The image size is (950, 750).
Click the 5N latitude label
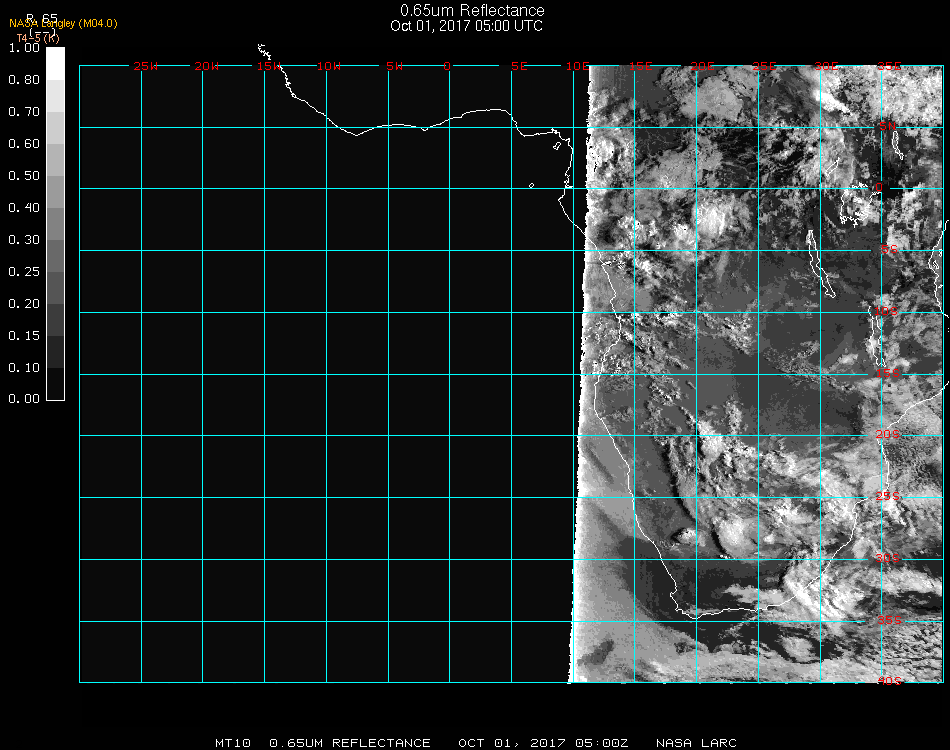tap(888, 127)
